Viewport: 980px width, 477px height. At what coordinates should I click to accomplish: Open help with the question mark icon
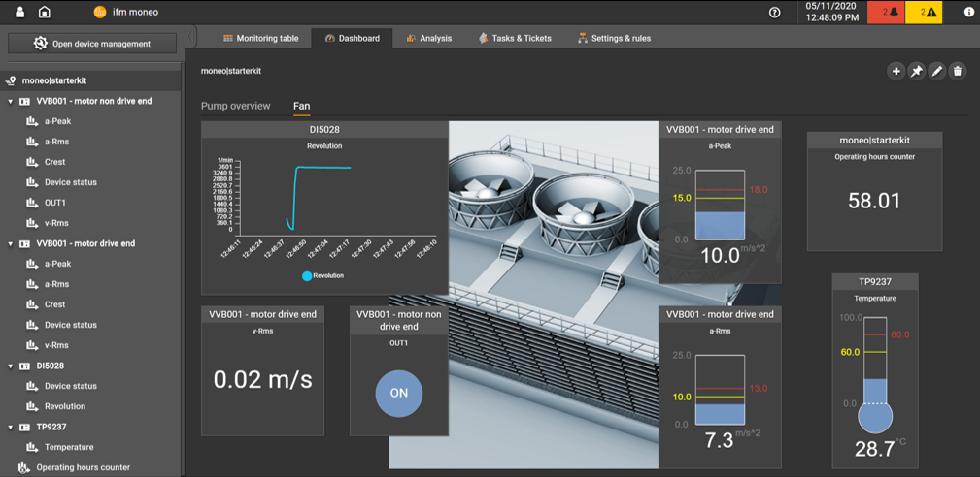775,12
